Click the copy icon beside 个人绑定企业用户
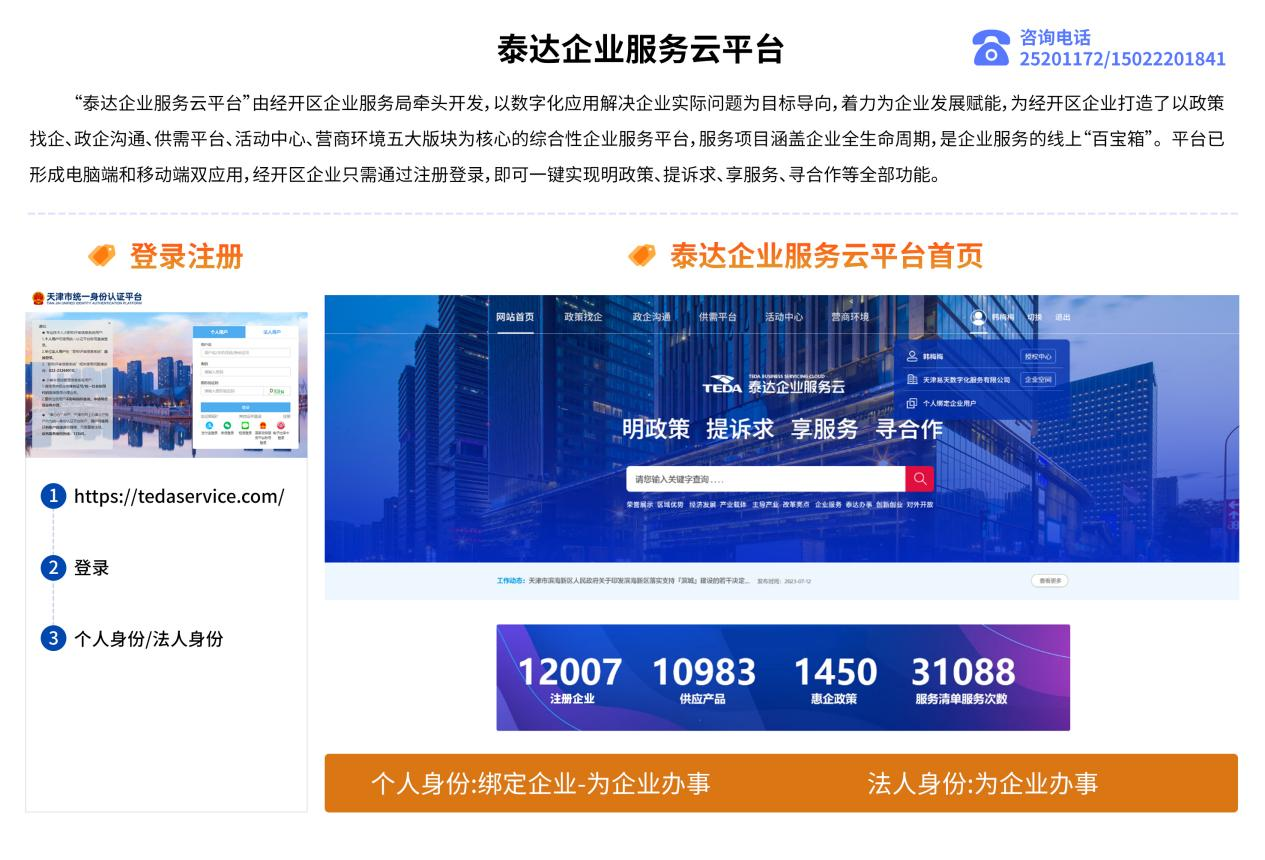 pos(912,403)
